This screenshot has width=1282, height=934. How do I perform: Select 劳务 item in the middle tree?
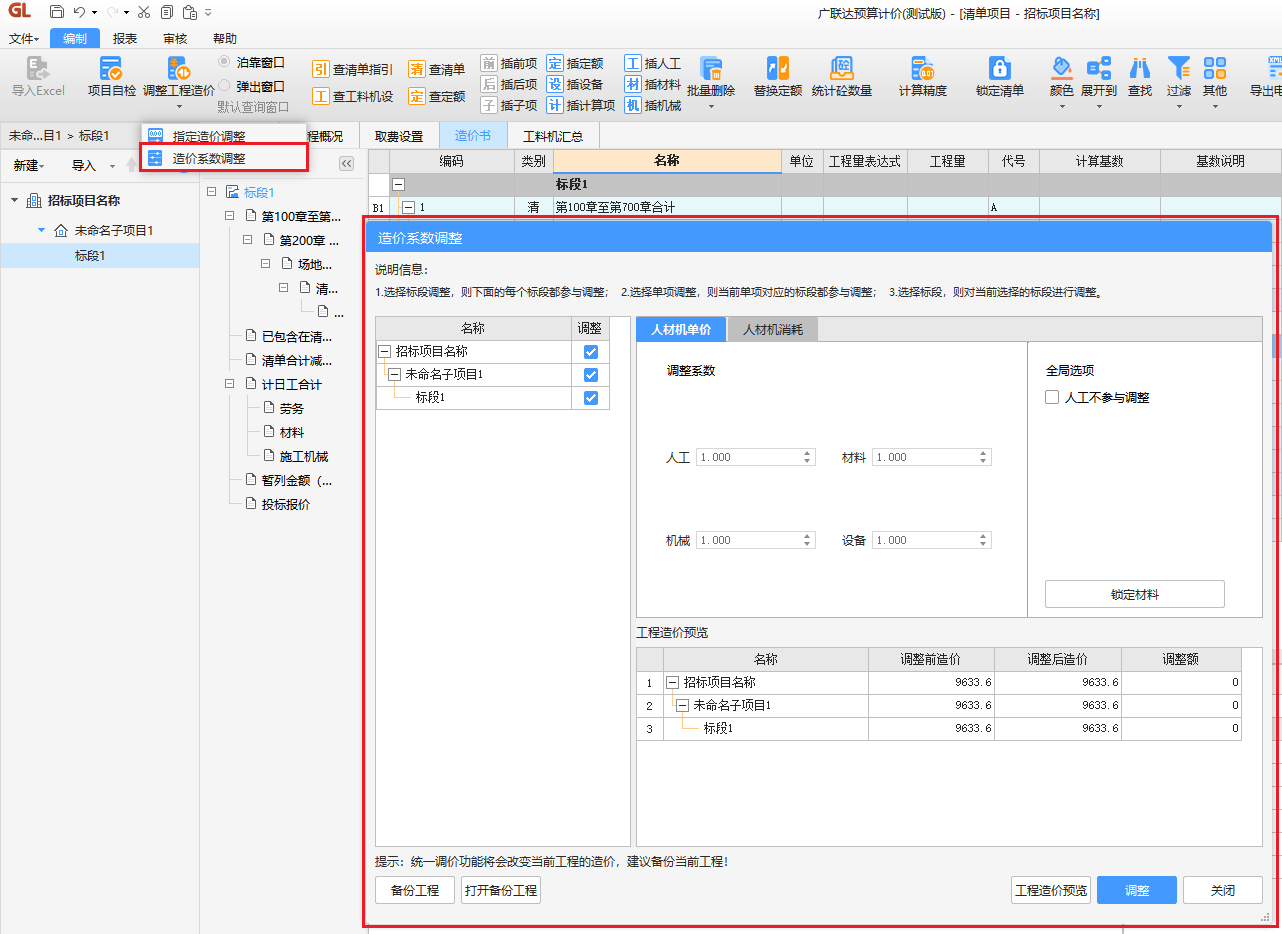(292, 408)
